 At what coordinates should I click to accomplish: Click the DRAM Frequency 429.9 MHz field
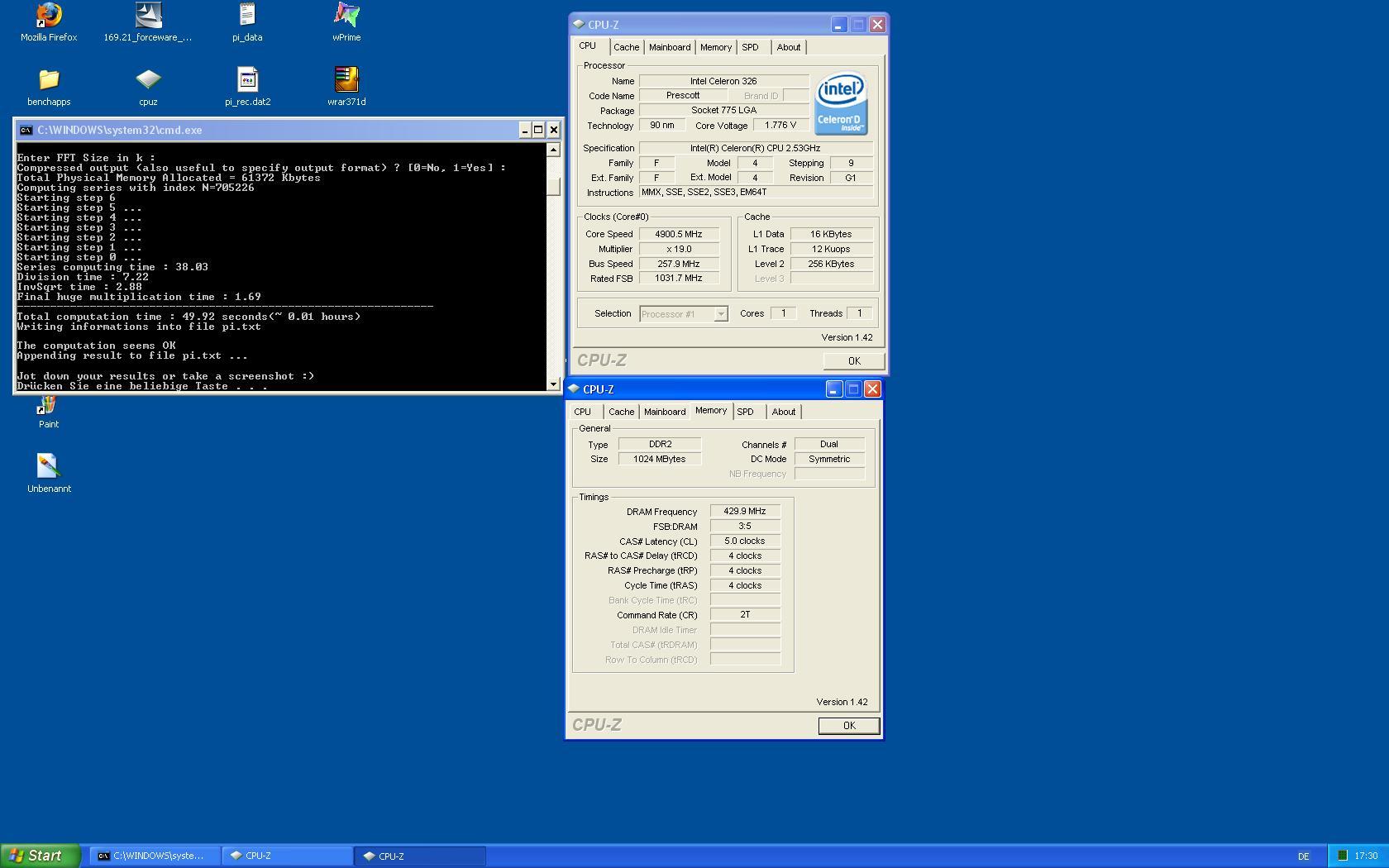click(x=745, y=512)
